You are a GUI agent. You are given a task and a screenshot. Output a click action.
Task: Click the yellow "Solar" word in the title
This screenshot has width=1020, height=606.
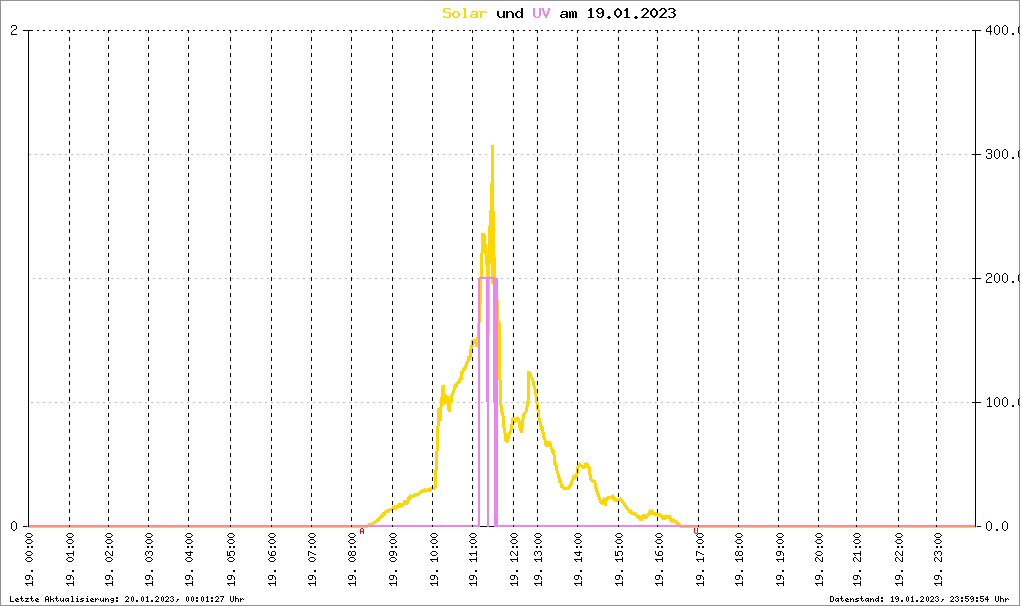tap(464, 13)
